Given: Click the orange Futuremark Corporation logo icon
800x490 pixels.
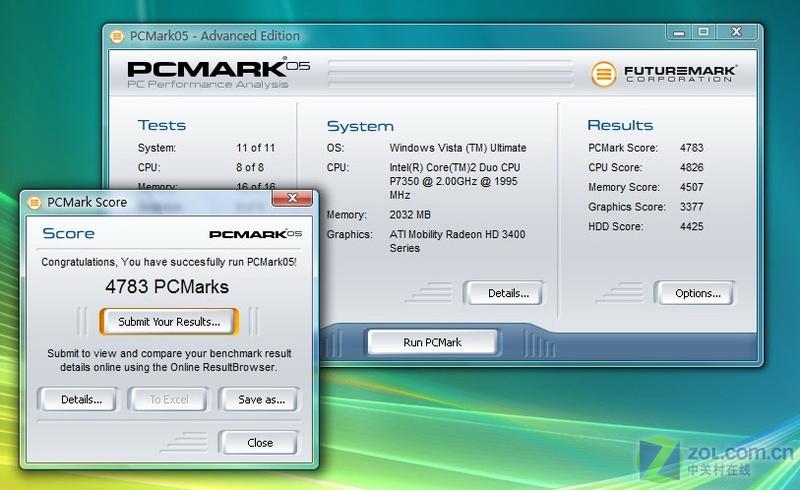Looking at the screenshot, I should pos(604,74).
